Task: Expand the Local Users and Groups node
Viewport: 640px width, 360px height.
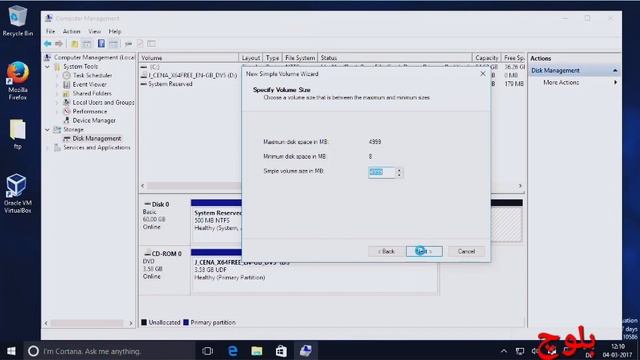Action: click(x=58, y=102)
